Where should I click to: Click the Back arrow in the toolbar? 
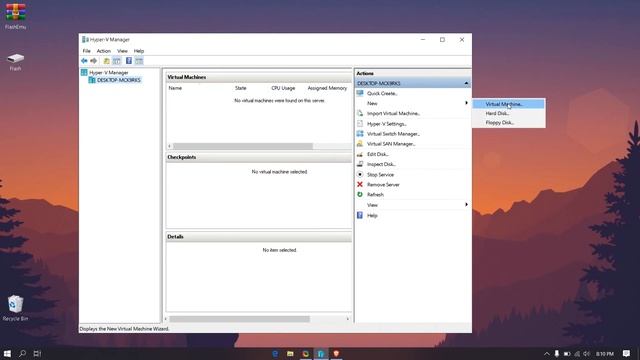(x=84, y=61)
